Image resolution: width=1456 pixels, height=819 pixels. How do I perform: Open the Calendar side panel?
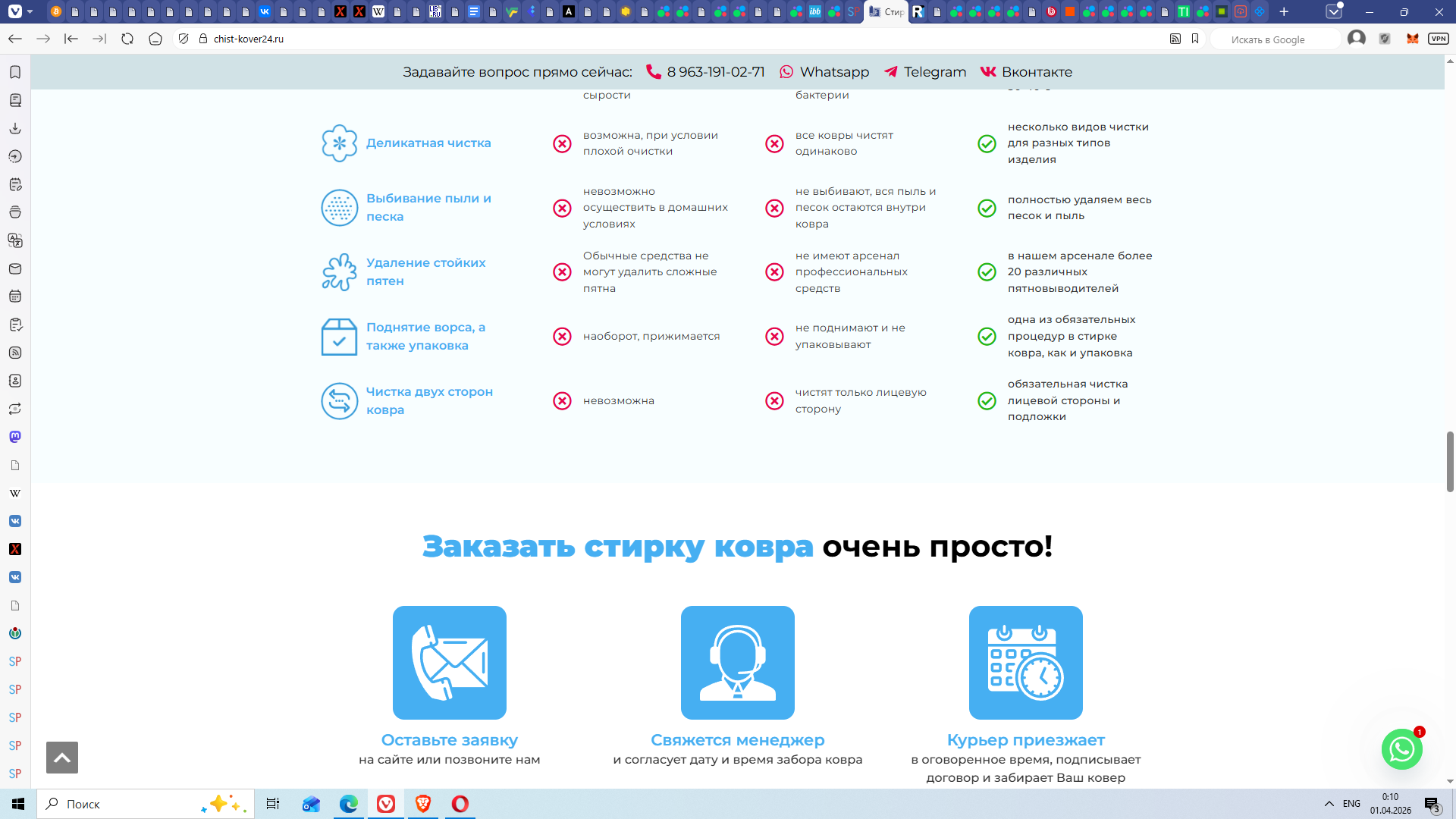point(15,297)
